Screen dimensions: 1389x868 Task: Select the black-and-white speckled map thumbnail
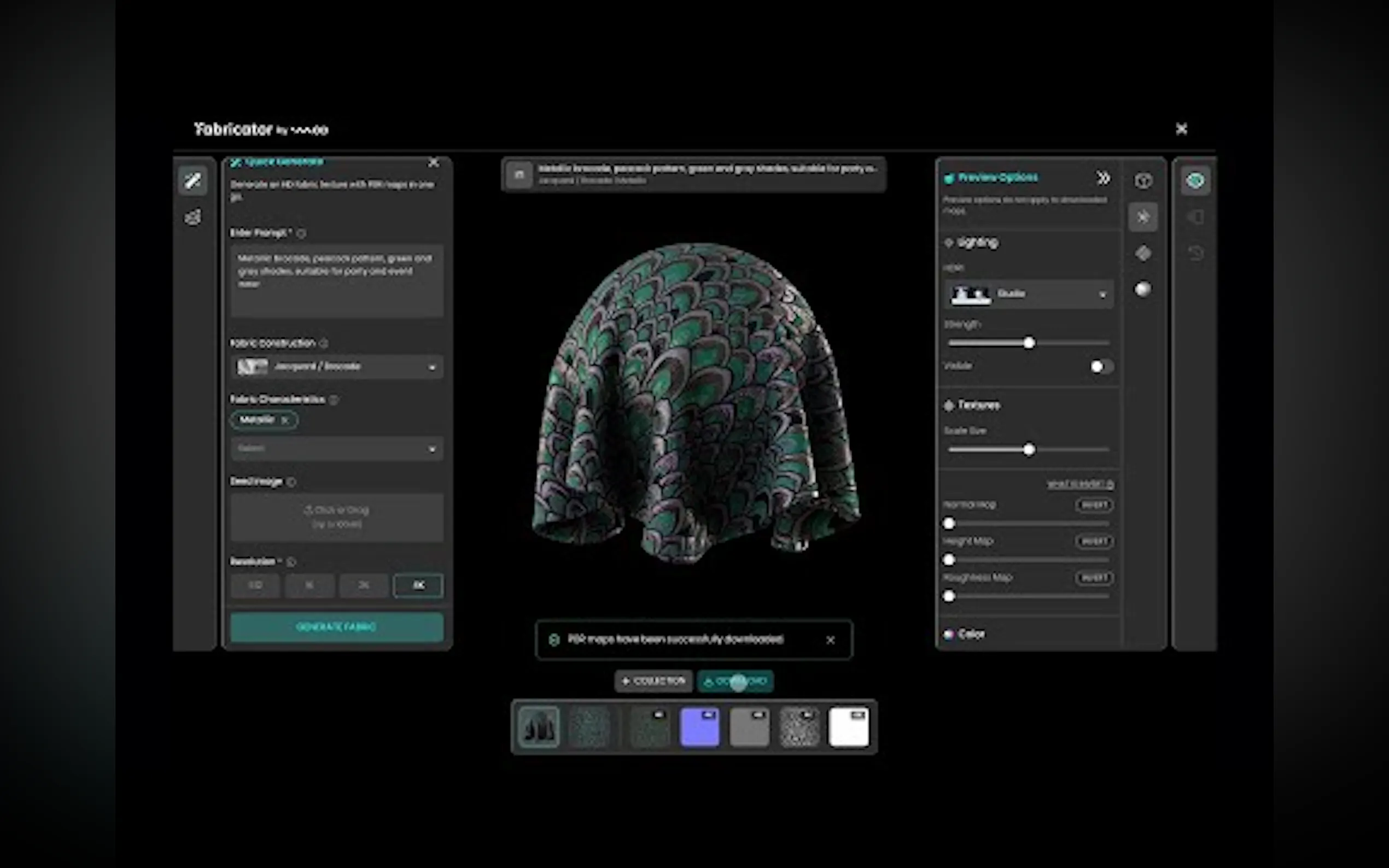pos(799,727)
